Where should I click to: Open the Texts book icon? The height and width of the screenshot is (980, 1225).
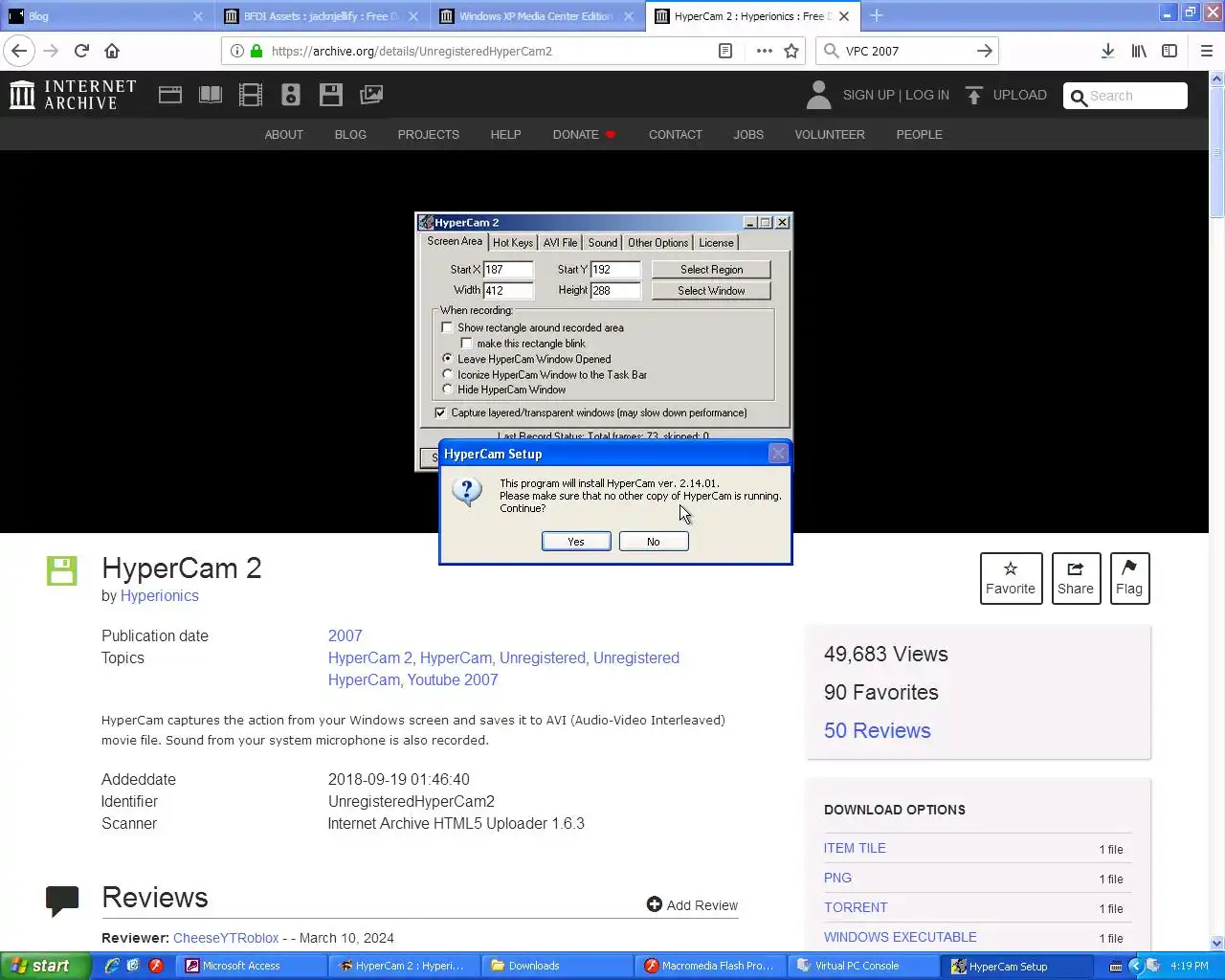[x=211, y=95]
